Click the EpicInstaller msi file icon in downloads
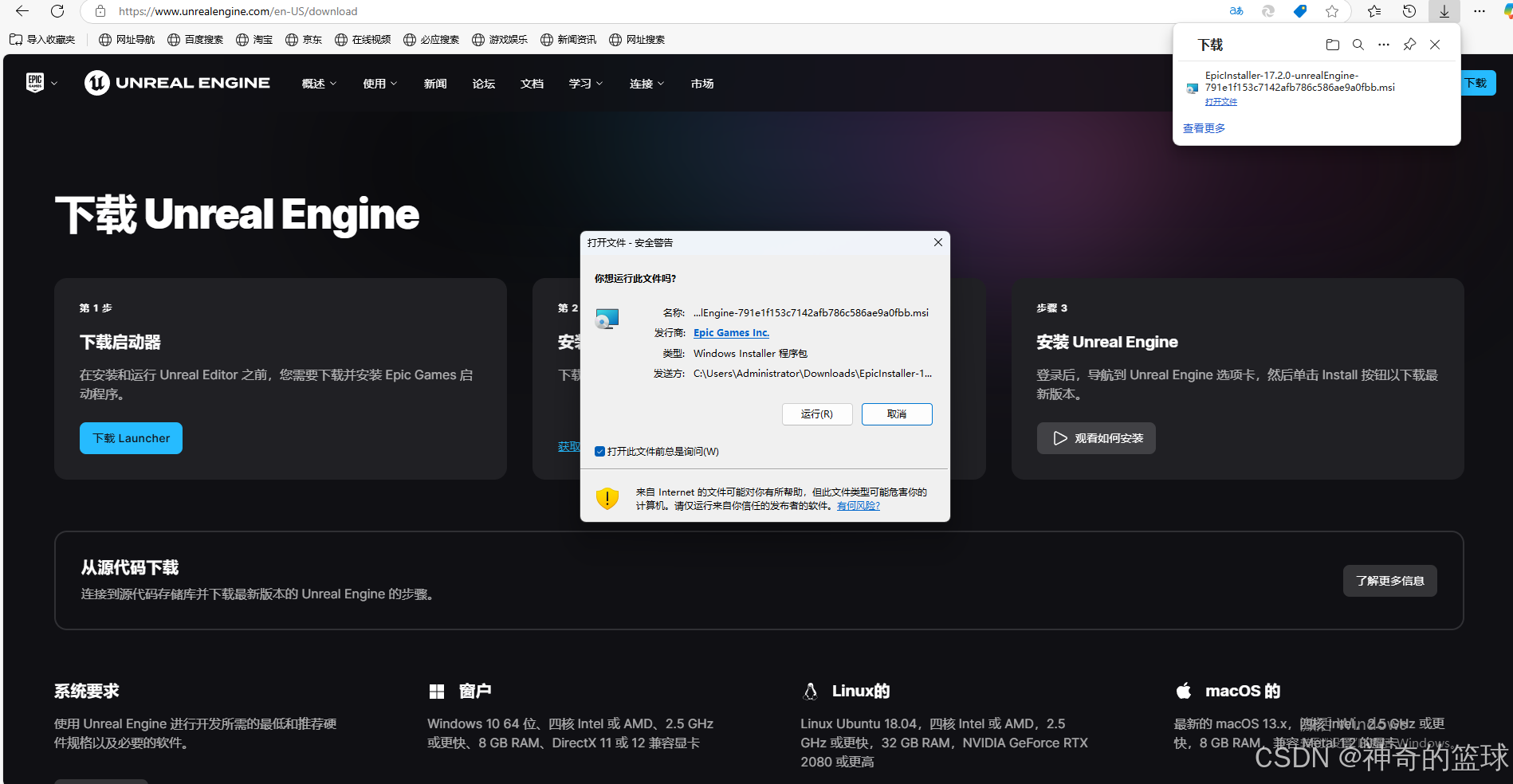Screen dimensions: 1513x784 [x=1193, y=88]
